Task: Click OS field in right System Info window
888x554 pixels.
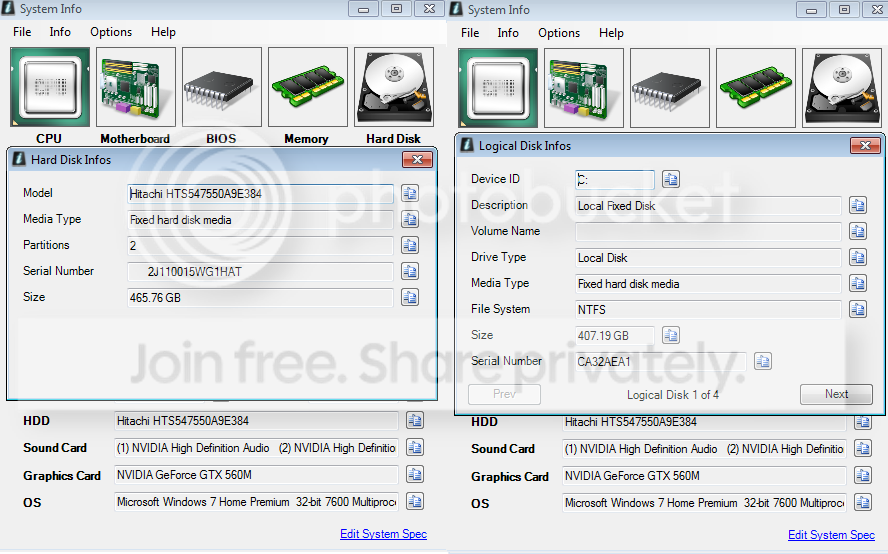Action: pyautogui.click(x=705, y=503)
